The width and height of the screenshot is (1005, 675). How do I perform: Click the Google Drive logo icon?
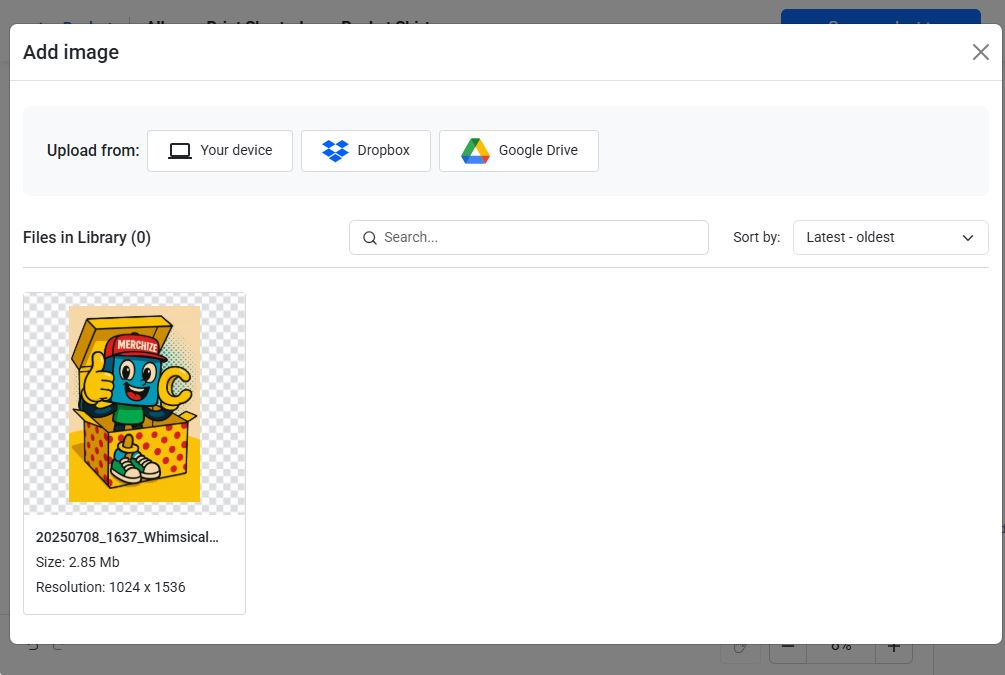pyautogui.click(x=475, y=151)
